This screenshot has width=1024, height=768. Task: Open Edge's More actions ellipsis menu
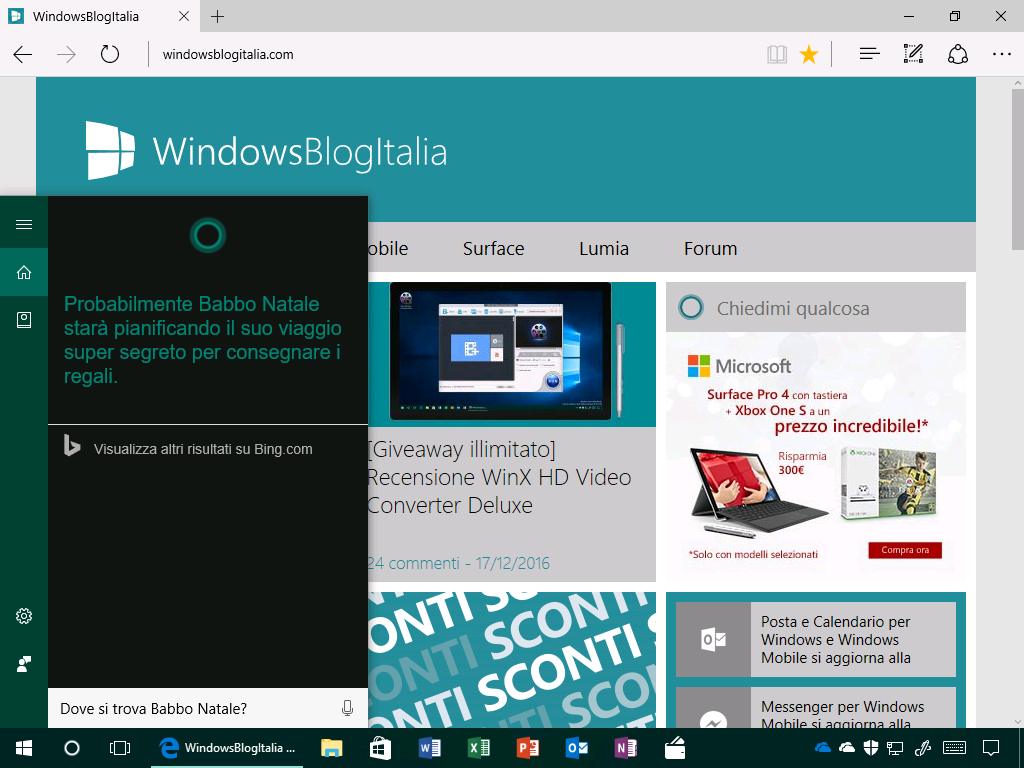point(1001,54)
